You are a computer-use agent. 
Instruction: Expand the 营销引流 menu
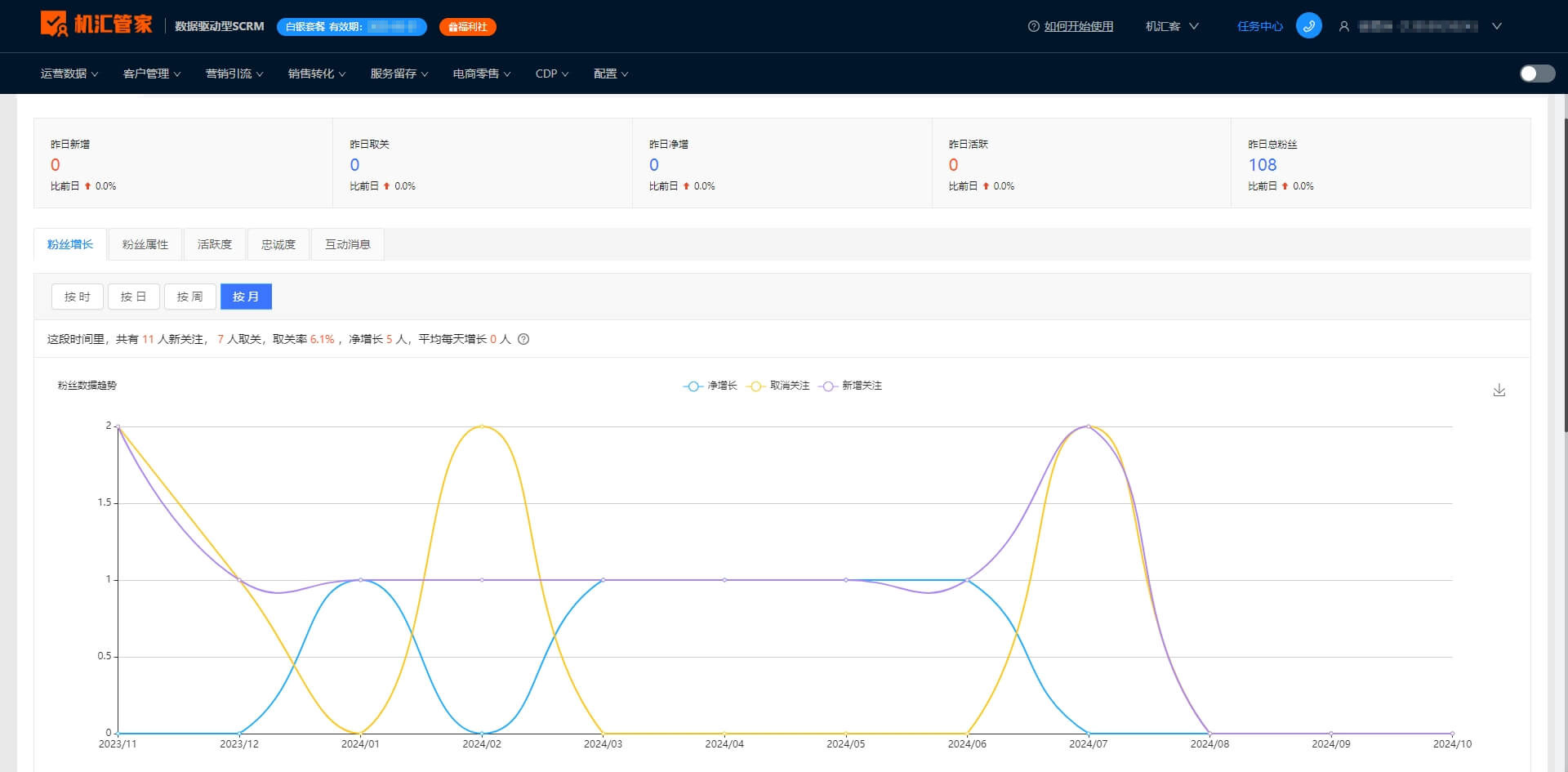point(234,74)
